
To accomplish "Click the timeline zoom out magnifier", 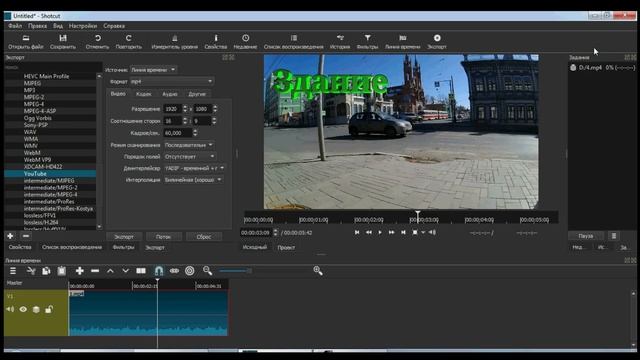I will tap(207, 271).
